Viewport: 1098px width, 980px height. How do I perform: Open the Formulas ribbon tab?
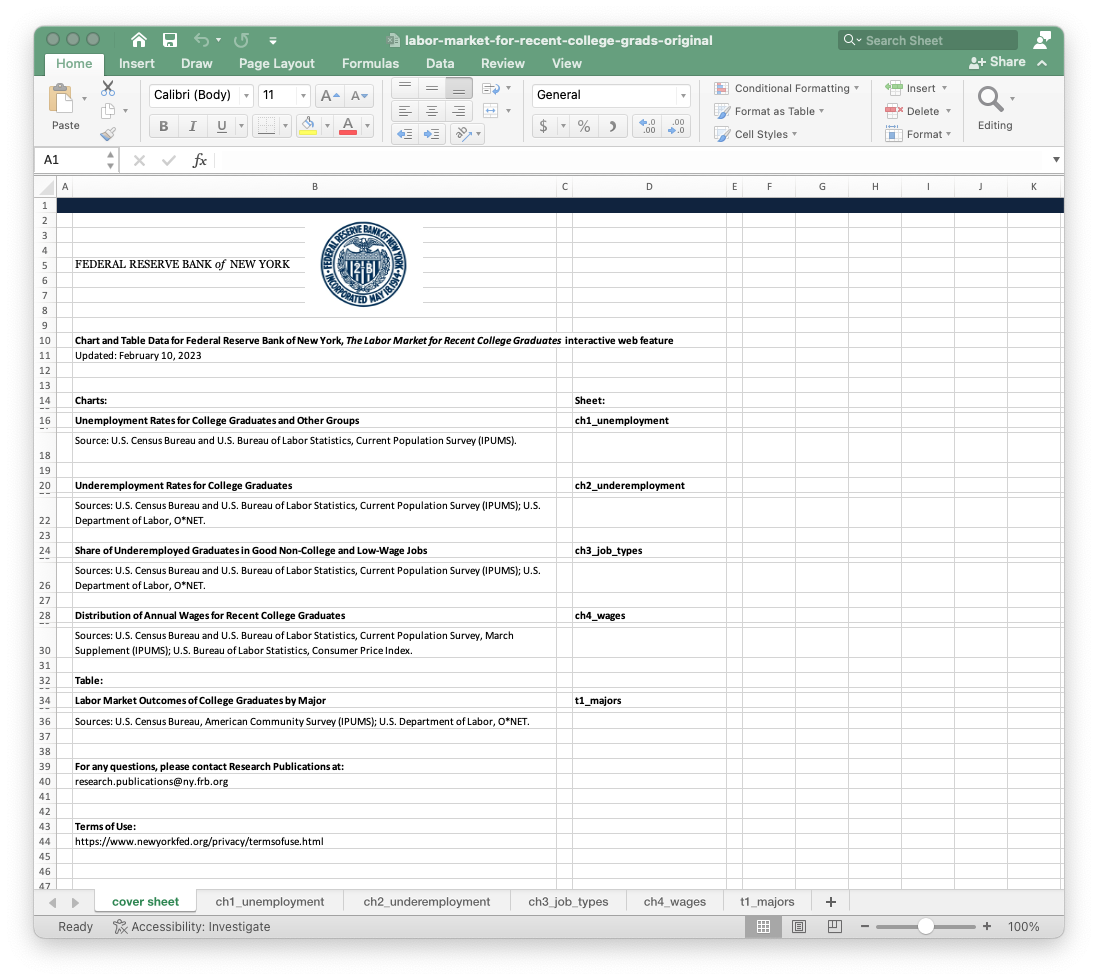coord(370,64)
